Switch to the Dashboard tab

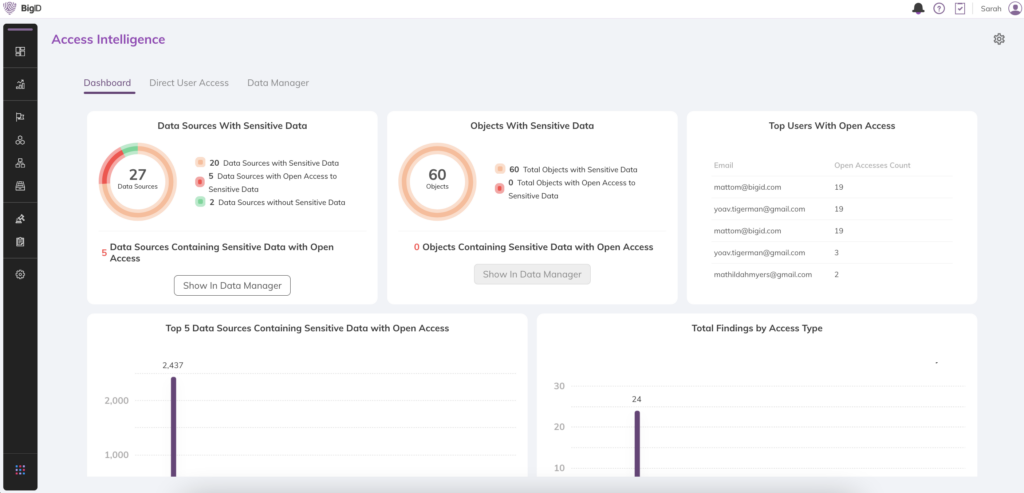(x=107, y=83)
